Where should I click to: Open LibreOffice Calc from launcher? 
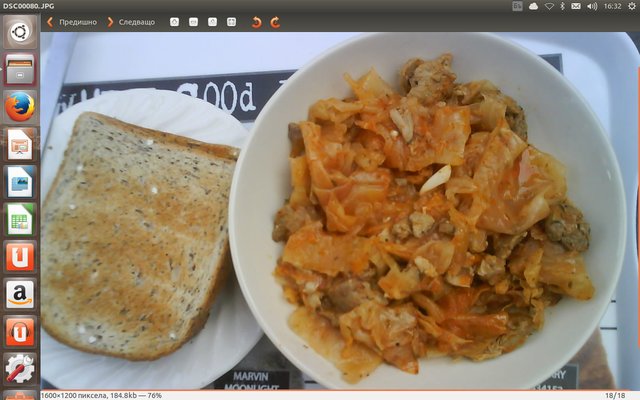(19, 218)
